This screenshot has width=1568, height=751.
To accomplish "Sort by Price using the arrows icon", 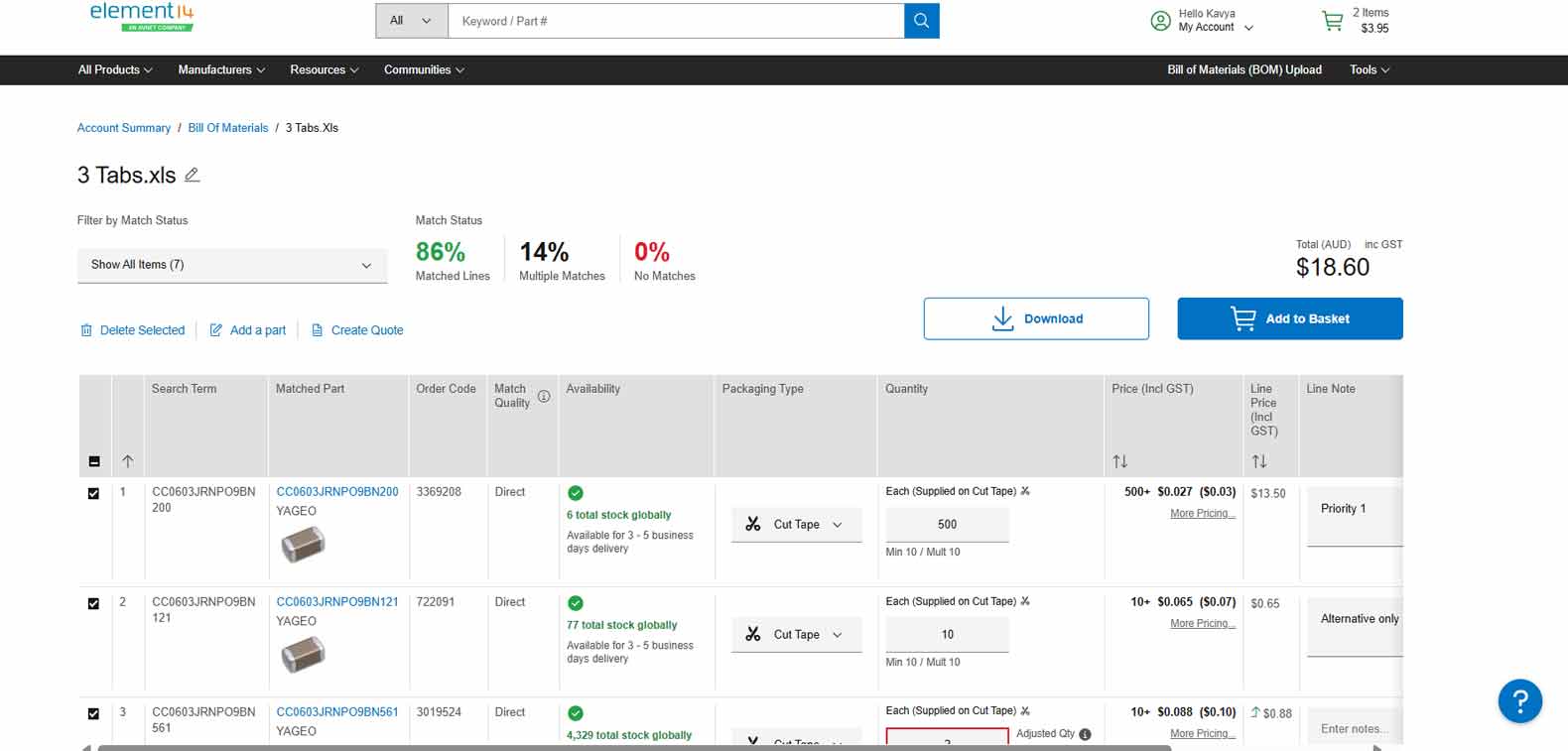I will click(1119, 461).
